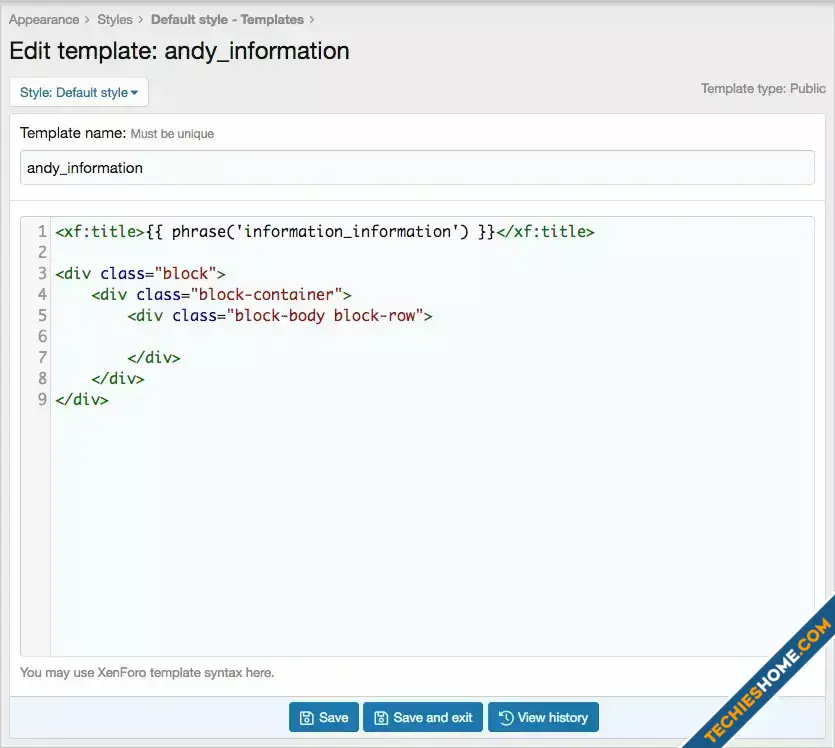Click line 1 xf:title code
835x748 pixels.
[325, 232]
